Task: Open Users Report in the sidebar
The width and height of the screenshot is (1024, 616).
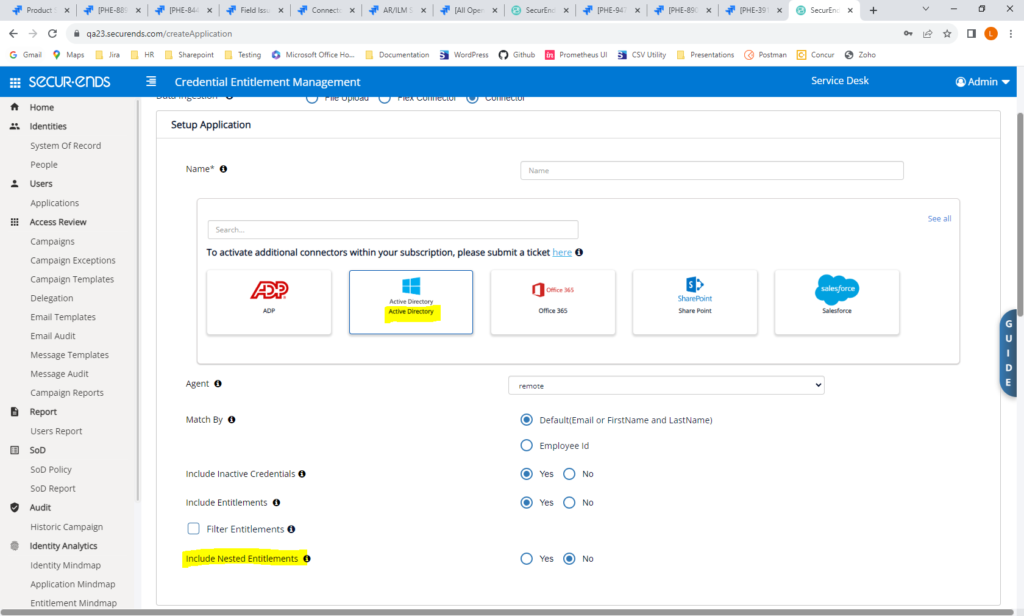Action: point(56,432)
